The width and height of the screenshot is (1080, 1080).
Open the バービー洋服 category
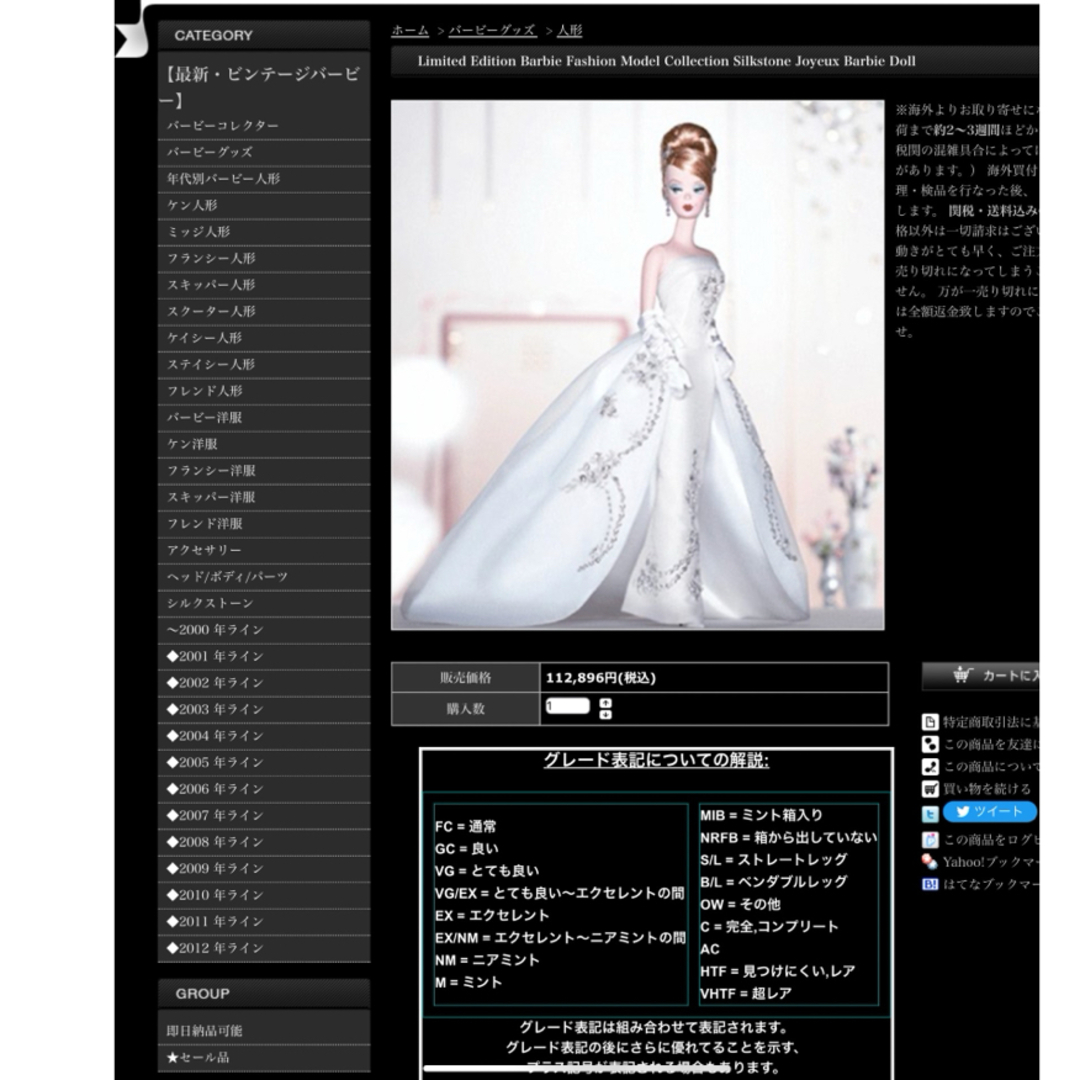point(264,417)
